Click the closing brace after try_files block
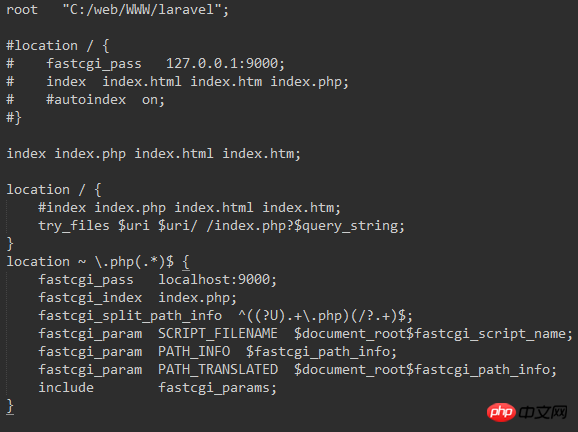This screenshot has height=432, width=578. tap(10, 244)
